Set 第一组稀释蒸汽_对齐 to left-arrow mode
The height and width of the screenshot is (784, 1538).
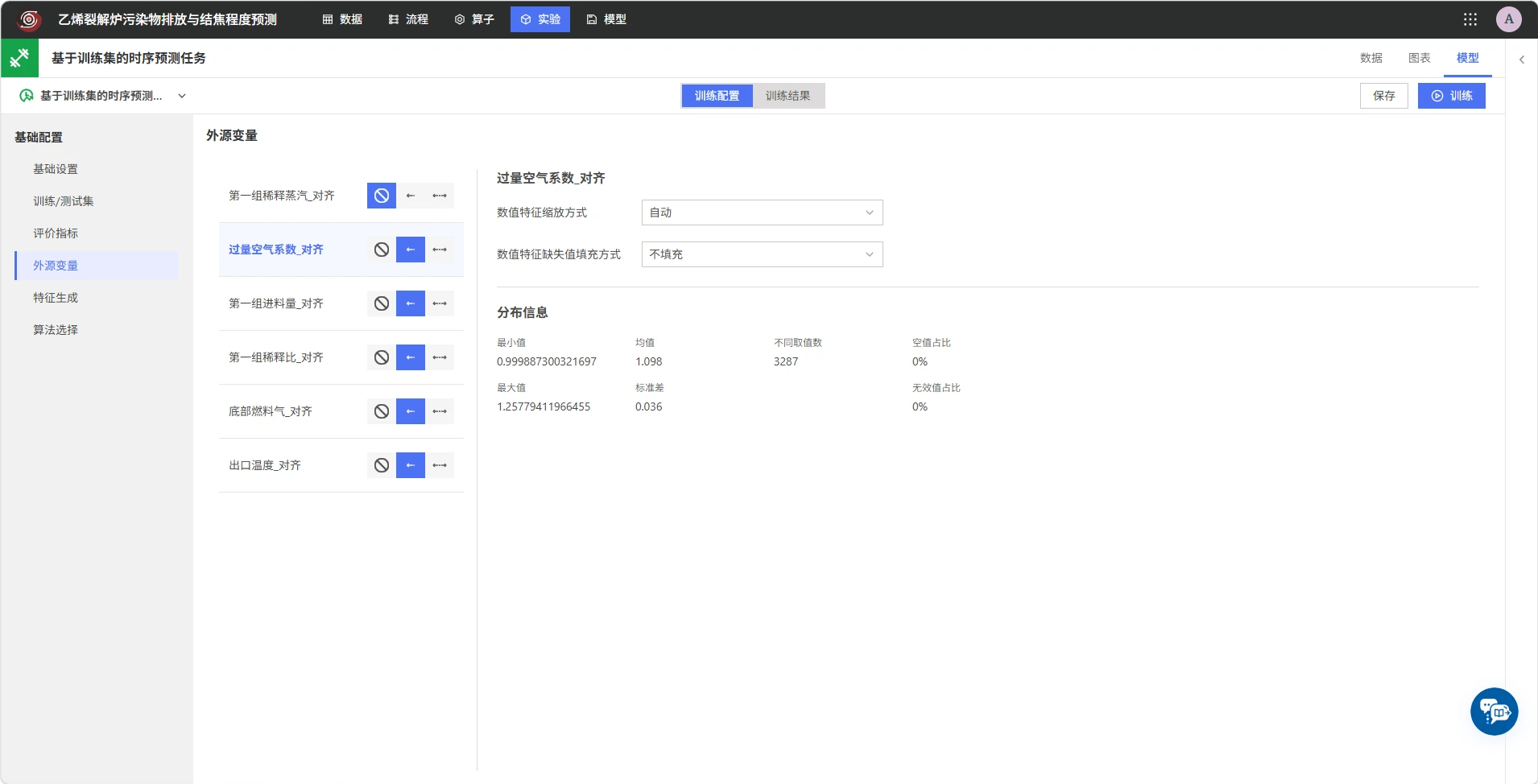pos(411,196)
